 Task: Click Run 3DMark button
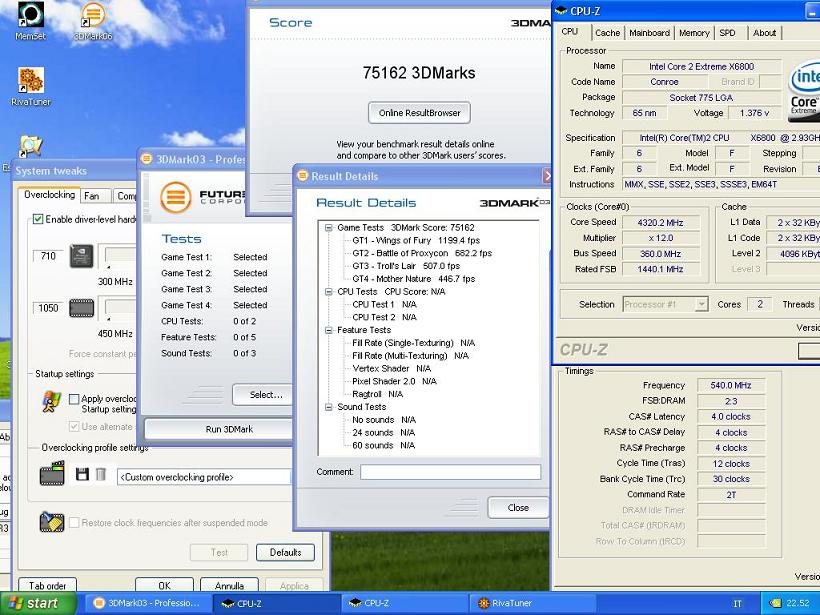tap(220, 429)
